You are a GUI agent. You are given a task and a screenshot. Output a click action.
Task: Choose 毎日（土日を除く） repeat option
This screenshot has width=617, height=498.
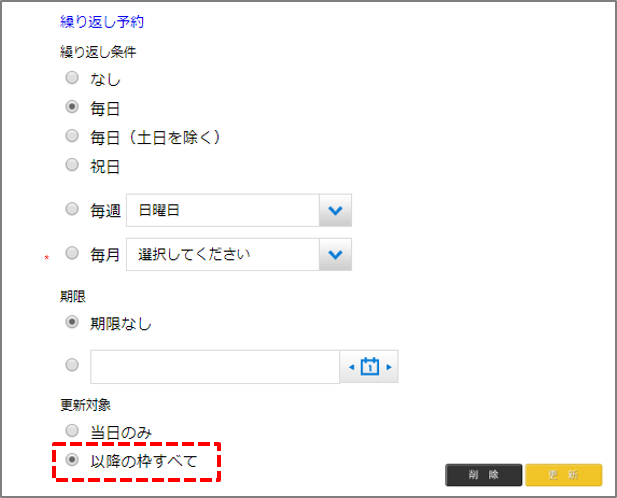72,136
